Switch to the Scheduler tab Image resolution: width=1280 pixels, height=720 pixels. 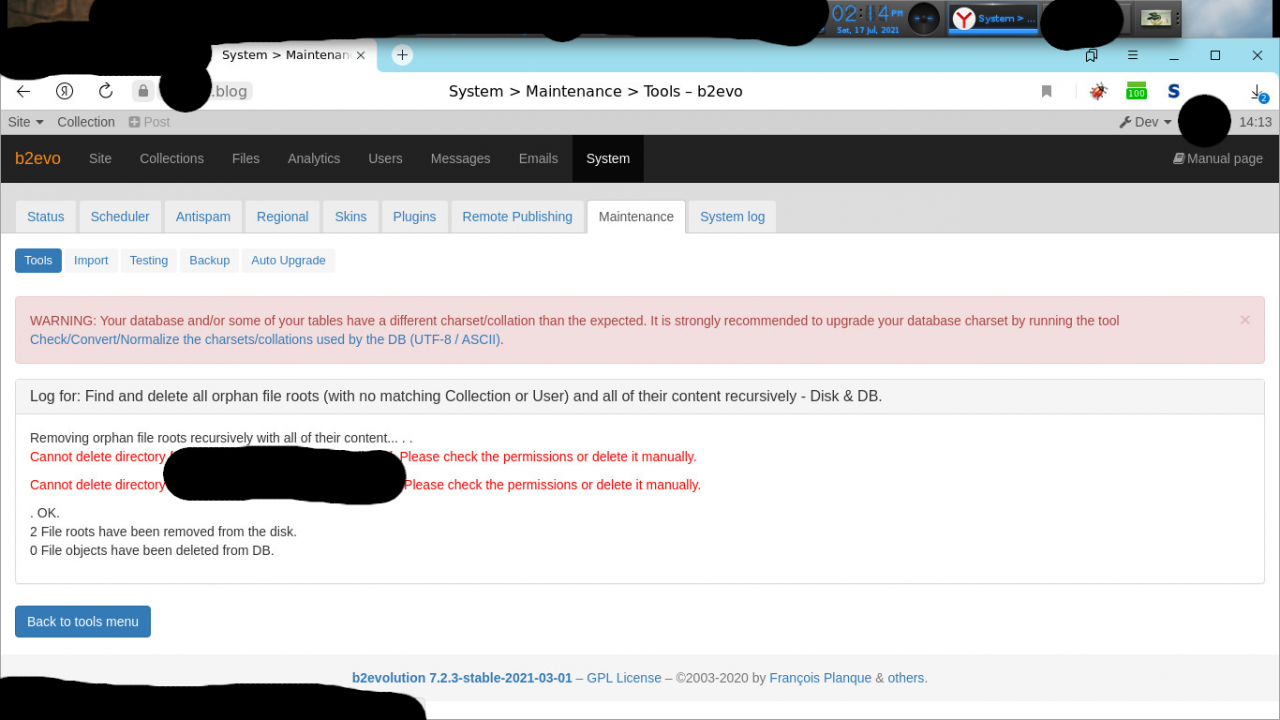pos(120,217)
